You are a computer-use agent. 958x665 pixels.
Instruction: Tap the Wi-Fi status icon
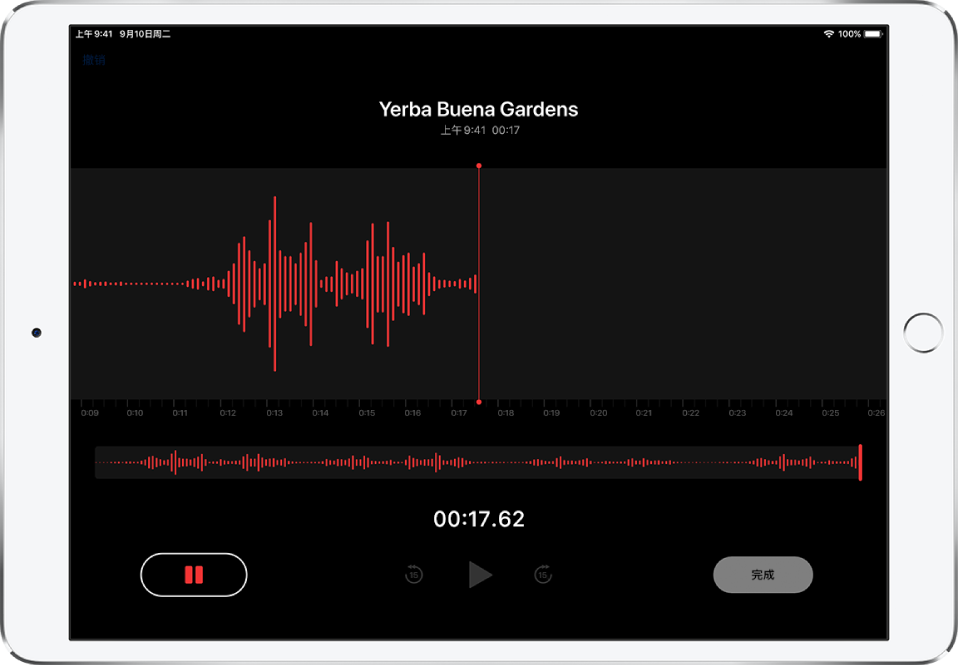828,34
